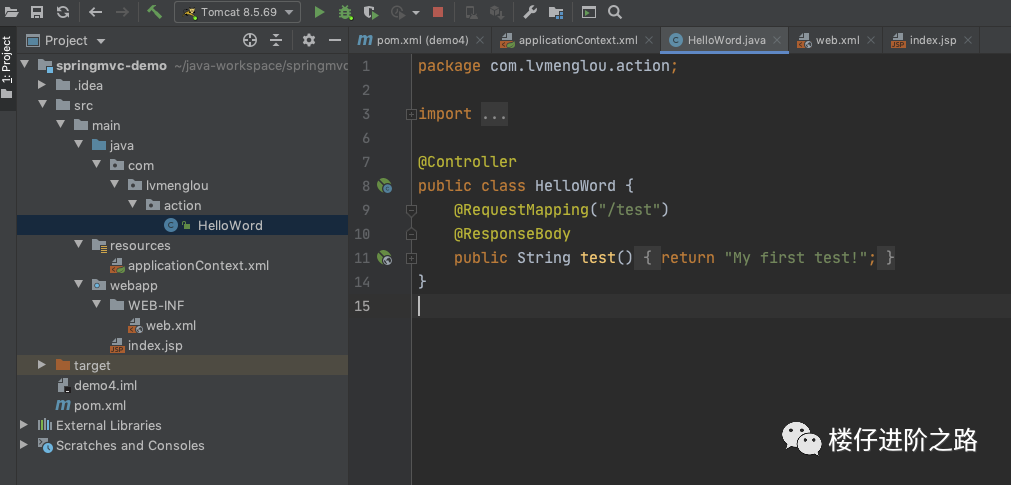The image size is (1011, 485).
Task: Open the Run Anything terminal icon
Action: (x=589, y=12)
